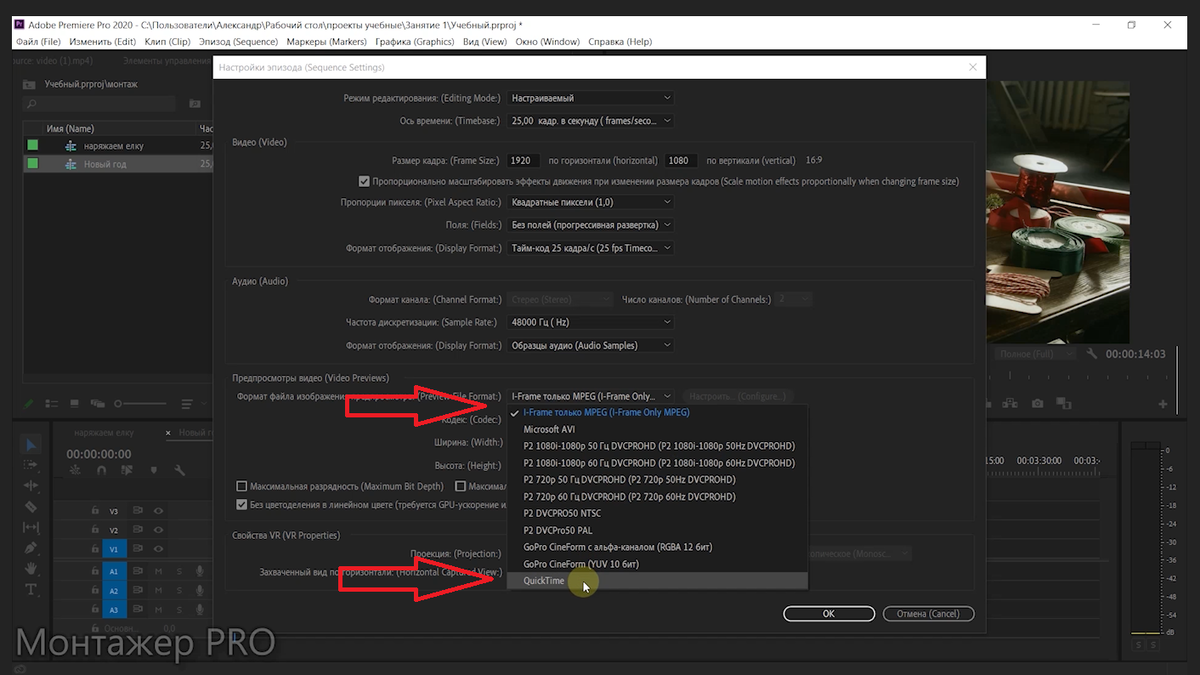Screen dimensions: 1200x675
Task: Click the green label swatch of наряжаем елку
Action: click(x=32, y=146)
